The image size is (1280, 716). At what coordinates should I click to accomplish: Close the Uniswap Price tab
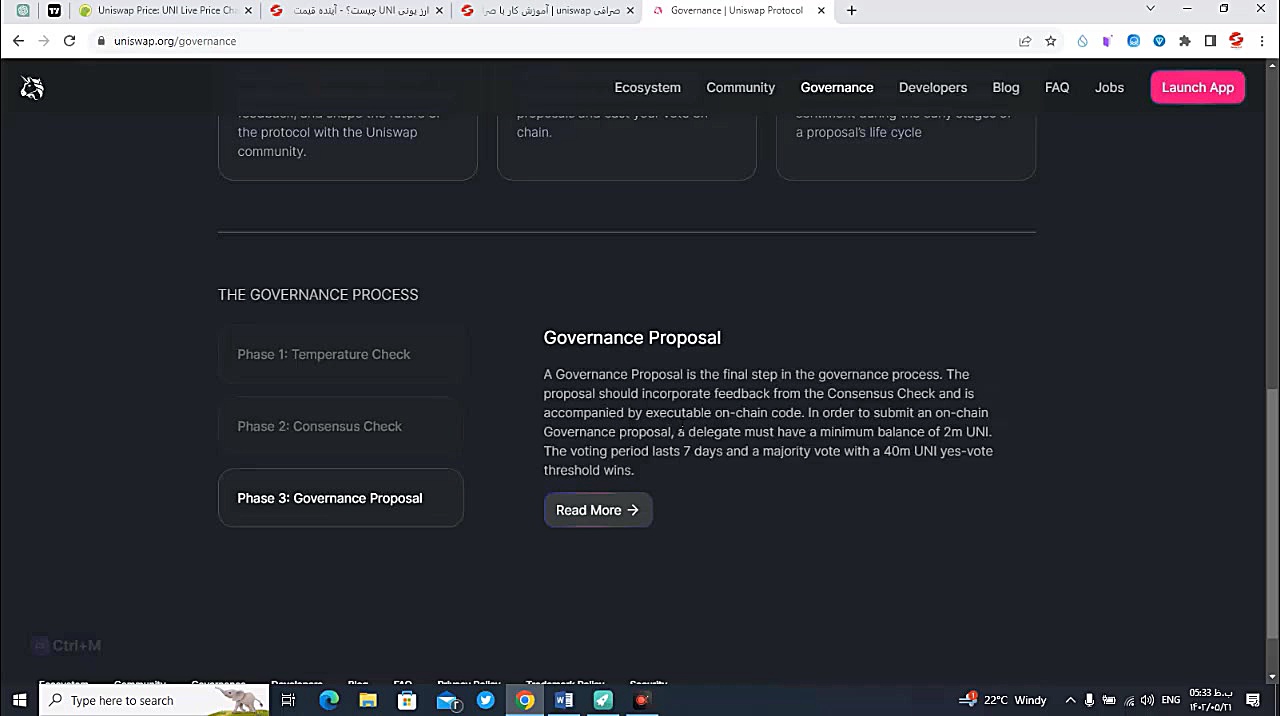point(247,10)
